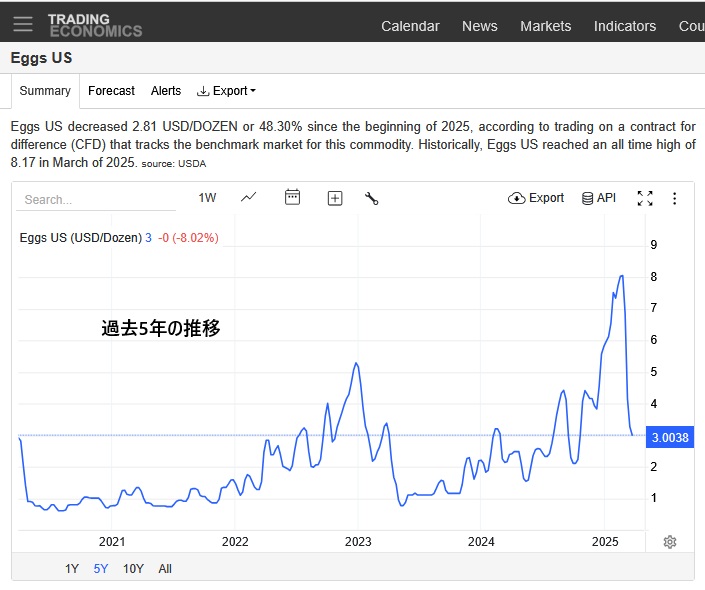Click the chart Export cloud button
Image resolution: width=705 pixels, height=590 pixels.
coord(536,198)
